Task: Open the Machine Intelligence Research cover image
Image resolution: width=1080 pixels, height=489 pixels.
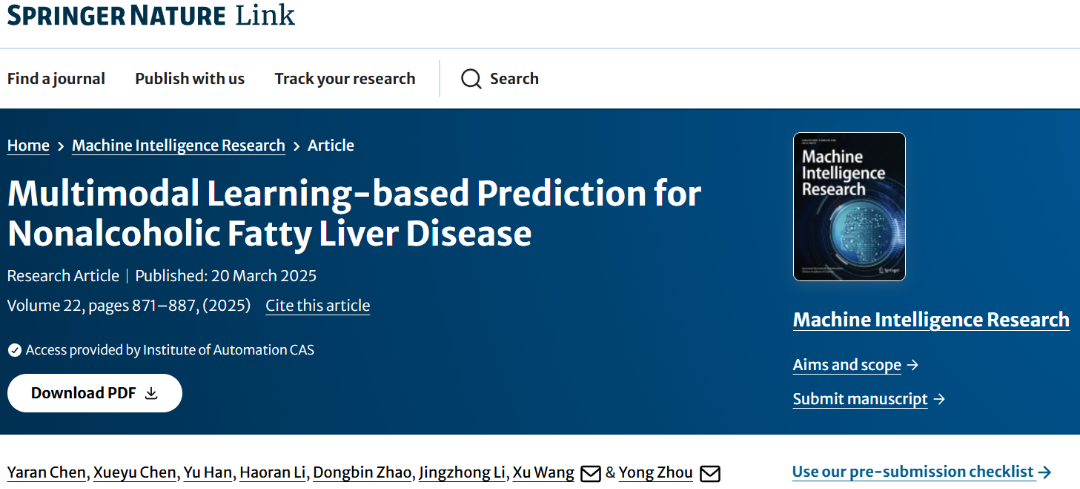Action: 848,206
